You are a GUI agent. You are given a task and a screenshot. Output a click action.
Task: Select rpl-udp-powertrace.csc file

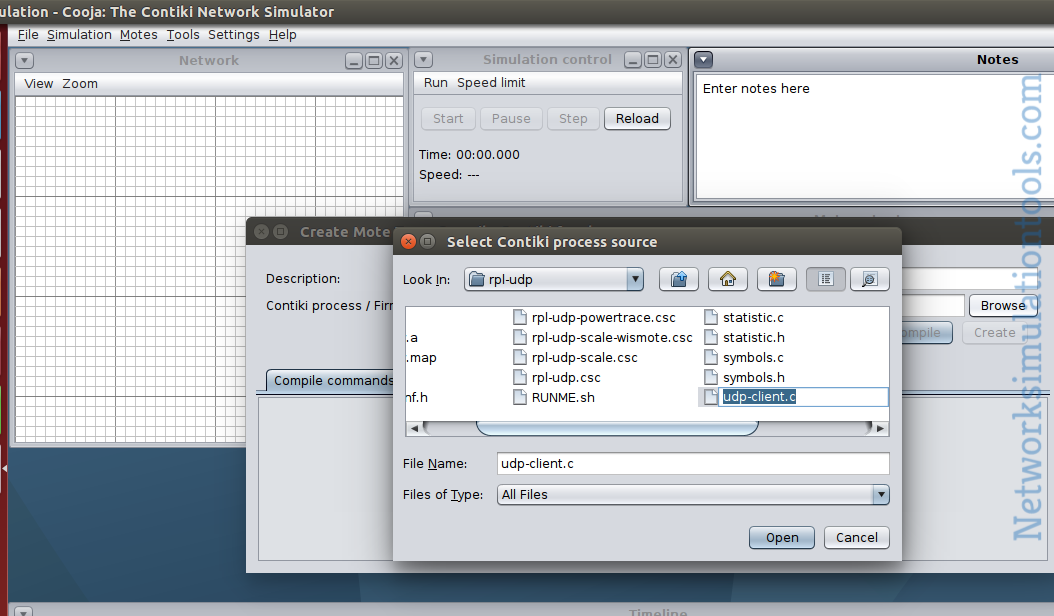pos(594,317)
